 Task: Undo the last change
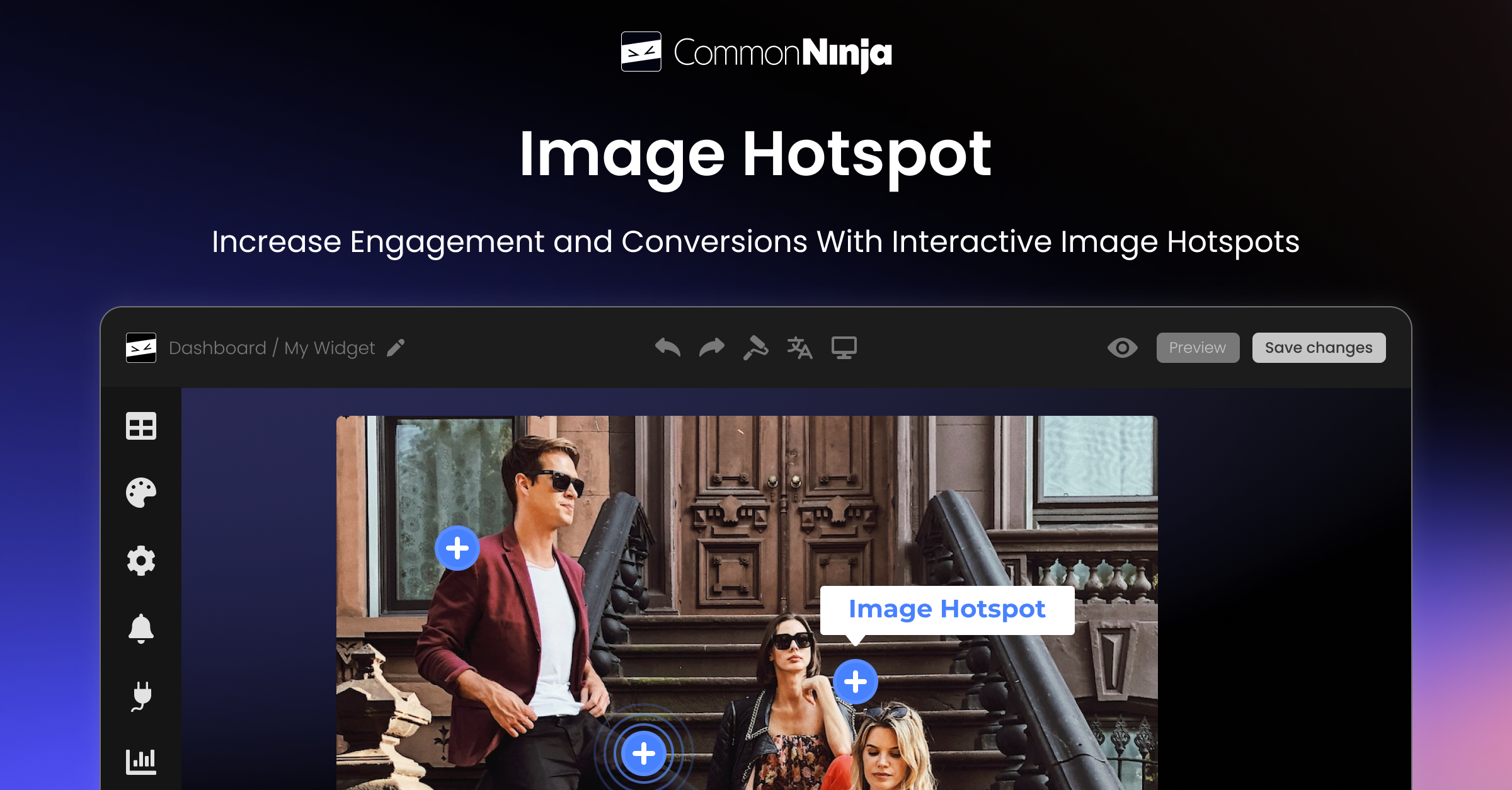(668, 347)
